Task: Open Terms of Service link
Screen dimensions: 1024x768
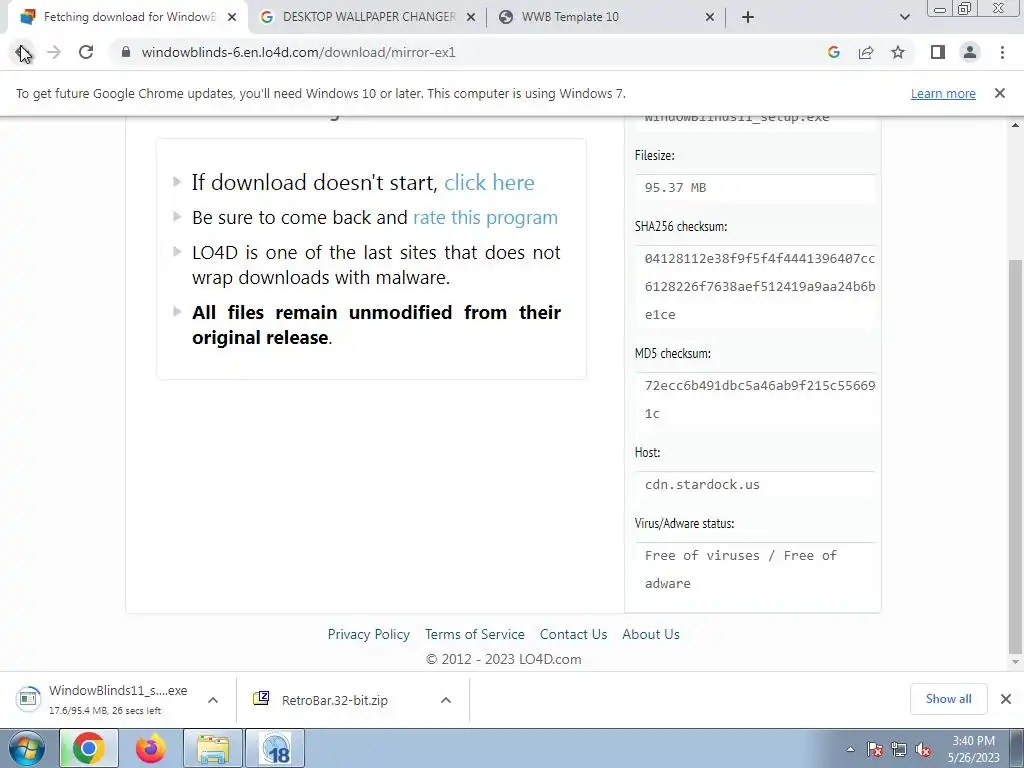Action: click(475, 634)
